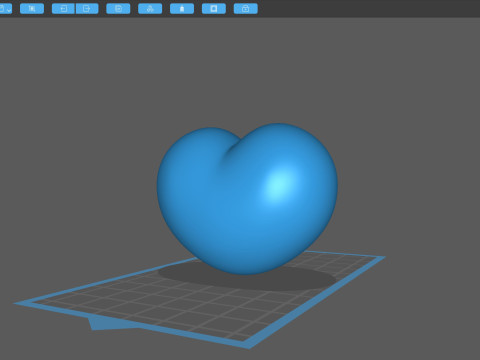Click the duplicate object toolbar icon
The image size is (480, 360).
pyautogui.click(x=118, y=9)
